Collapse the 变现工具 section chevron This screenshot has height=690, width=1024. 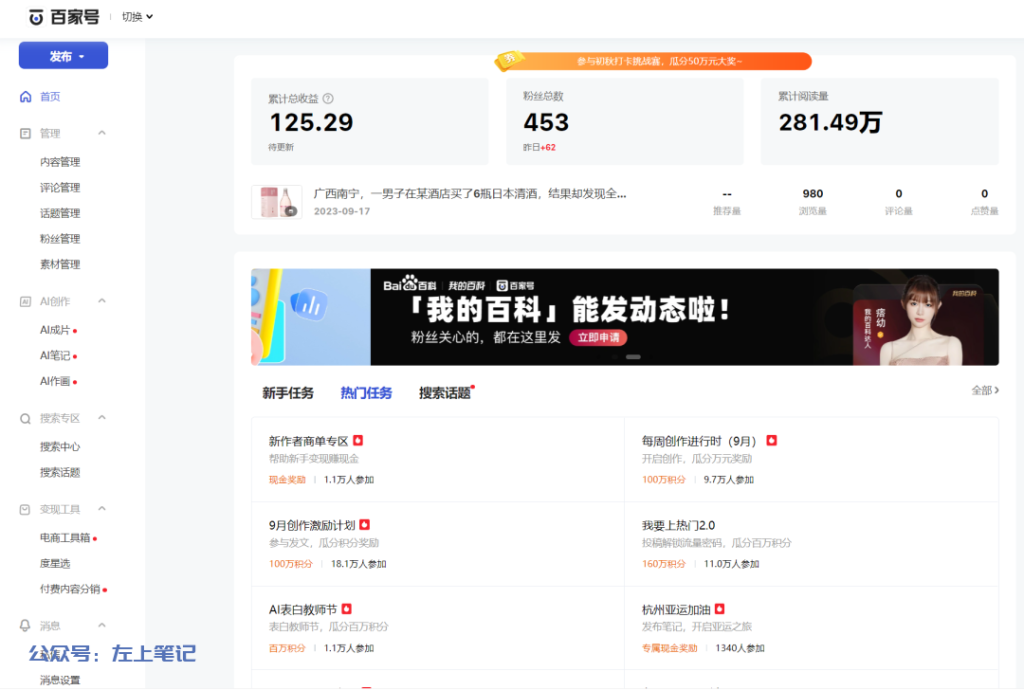click(x=102, y=509)
